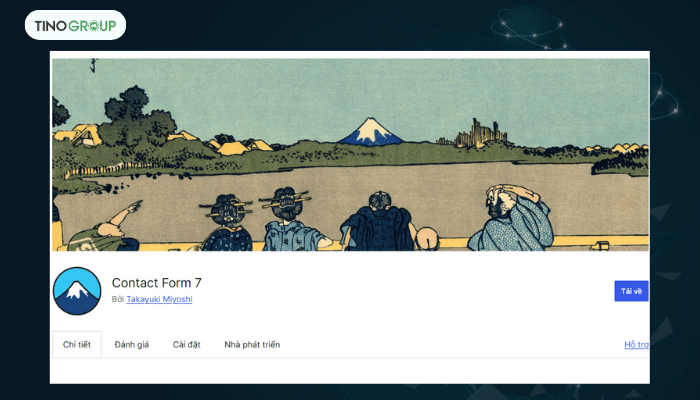Viewport: 700px width, 400px height.
Task: Click Mount Fuji in the banner artwork
Action: [371, 131]
